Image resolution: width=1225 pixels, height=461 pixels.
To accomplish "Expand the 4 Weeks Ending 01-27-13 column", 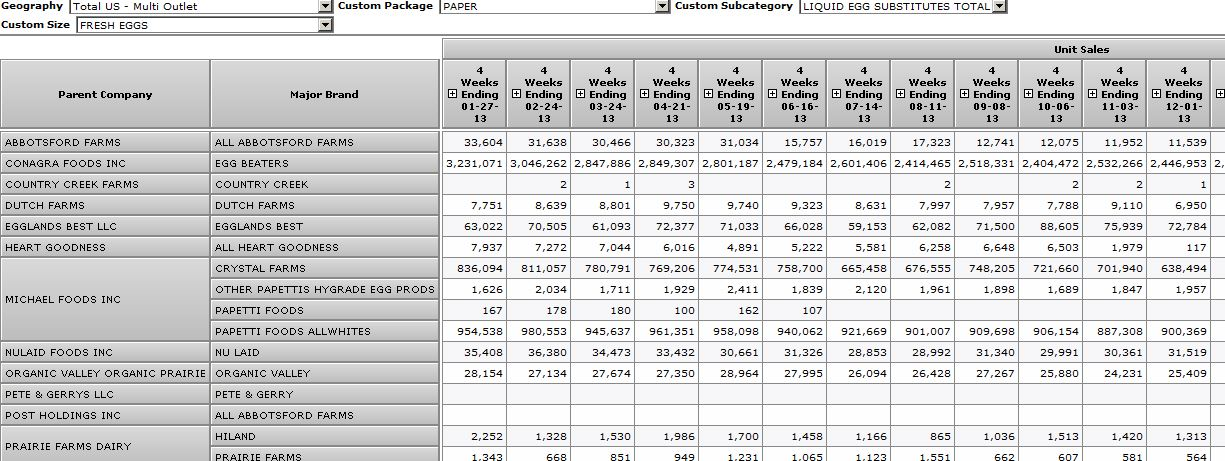I will coord(453,95).
